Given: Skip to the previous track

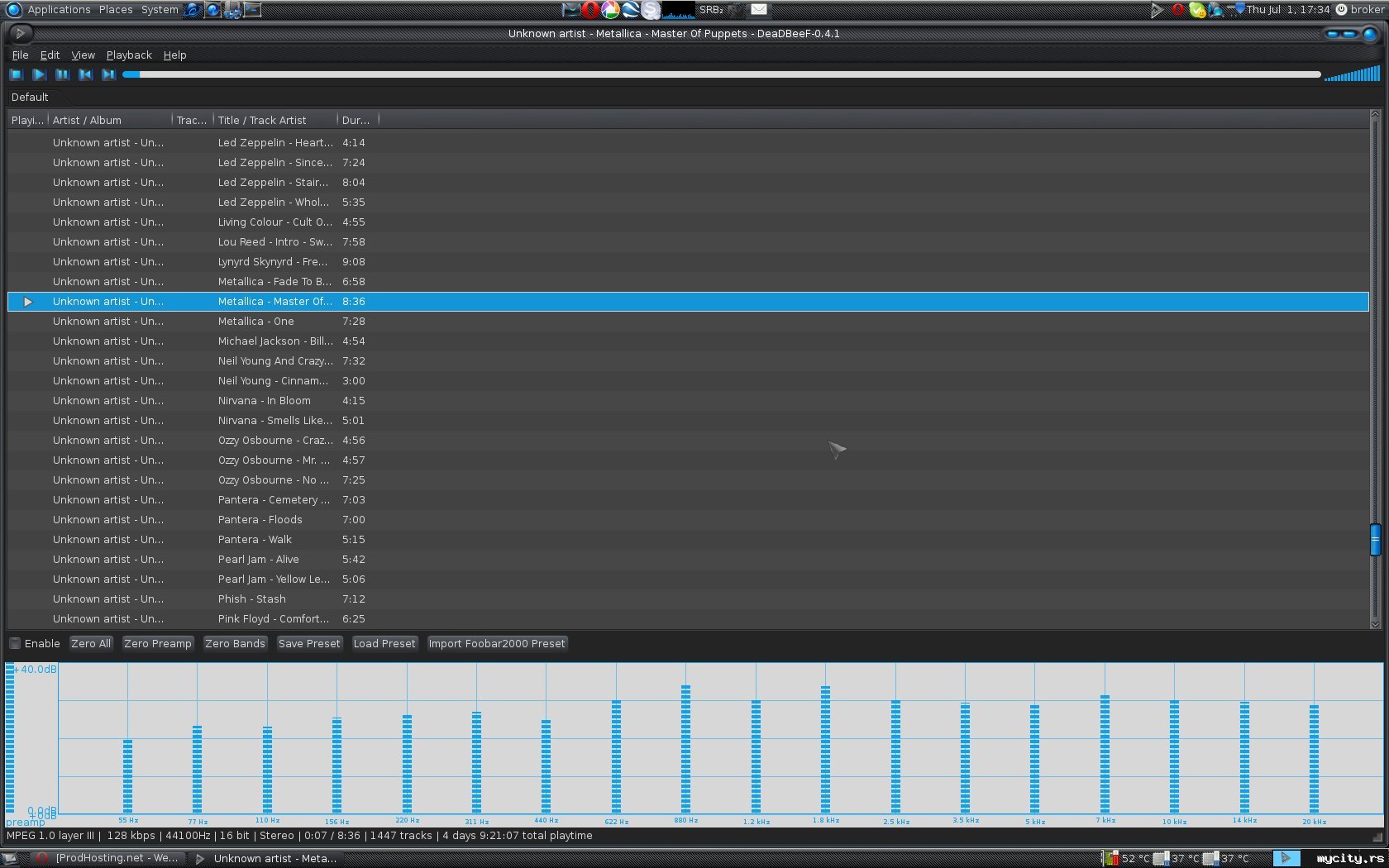Looking at the screenshot, I should [85, 74].
